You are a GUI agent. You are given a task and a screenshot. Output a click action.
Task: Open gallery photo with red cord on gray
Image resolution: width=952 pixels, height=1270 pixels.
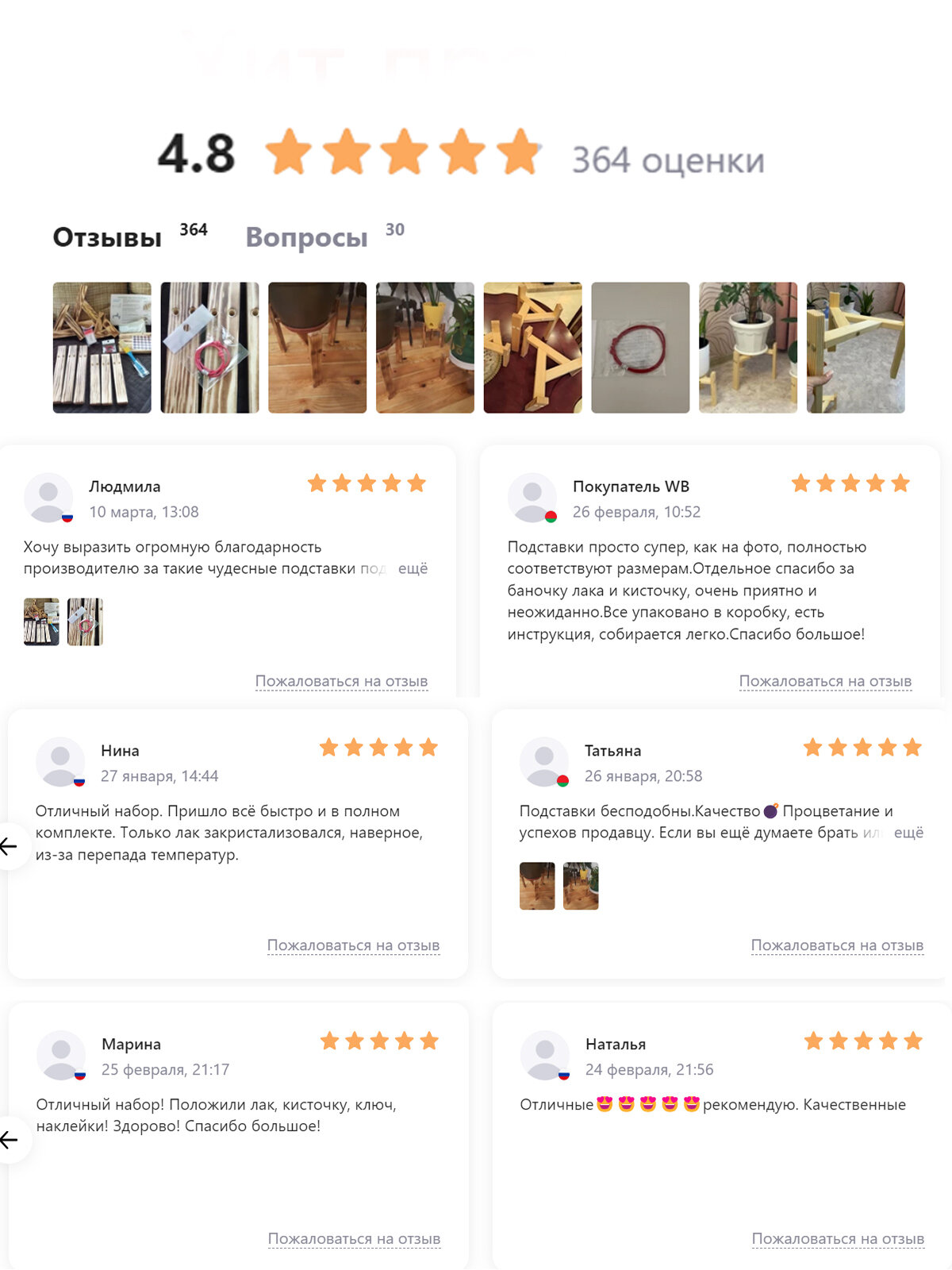click(x=640, y=348)
